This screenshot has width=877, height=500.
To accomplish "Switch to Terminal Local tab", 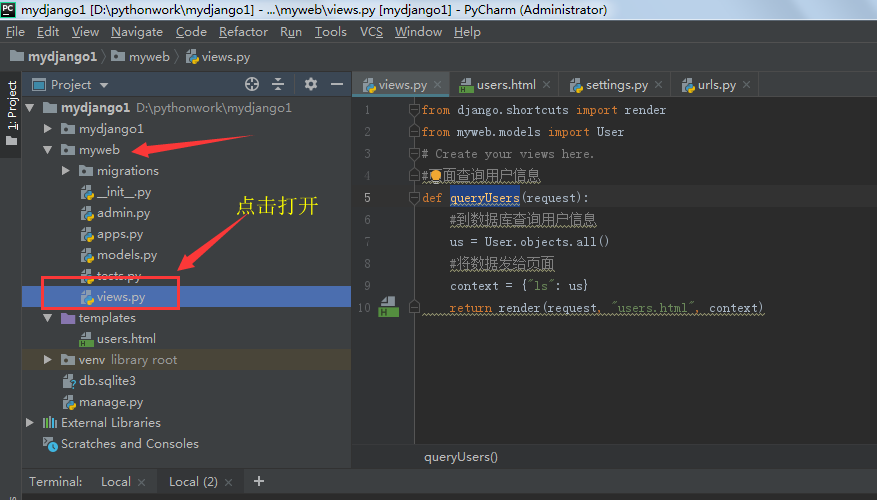I will [116, 482].
